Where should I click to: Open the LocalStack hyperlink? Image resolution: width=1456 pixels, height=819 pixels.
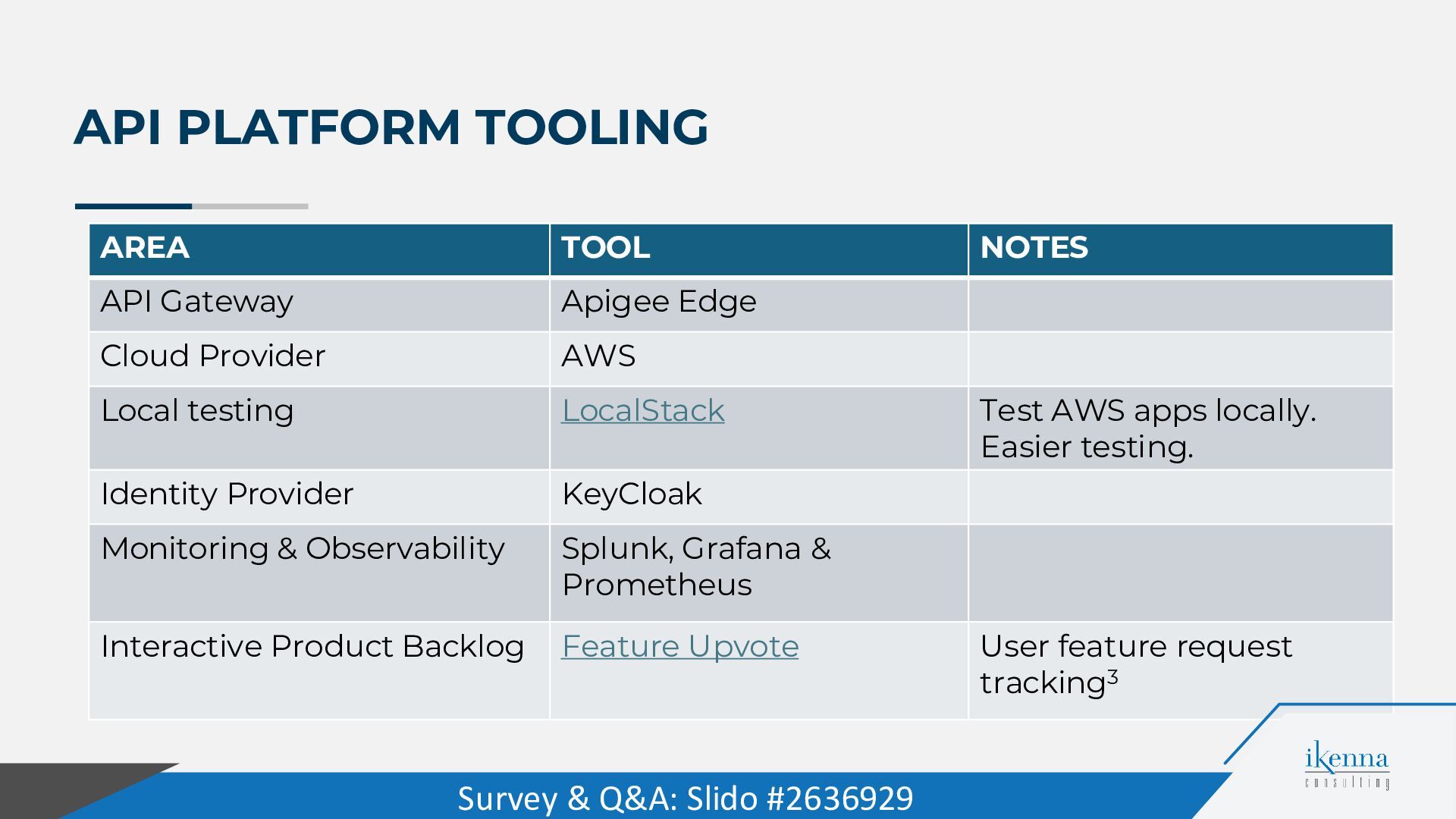click(642, 410)
